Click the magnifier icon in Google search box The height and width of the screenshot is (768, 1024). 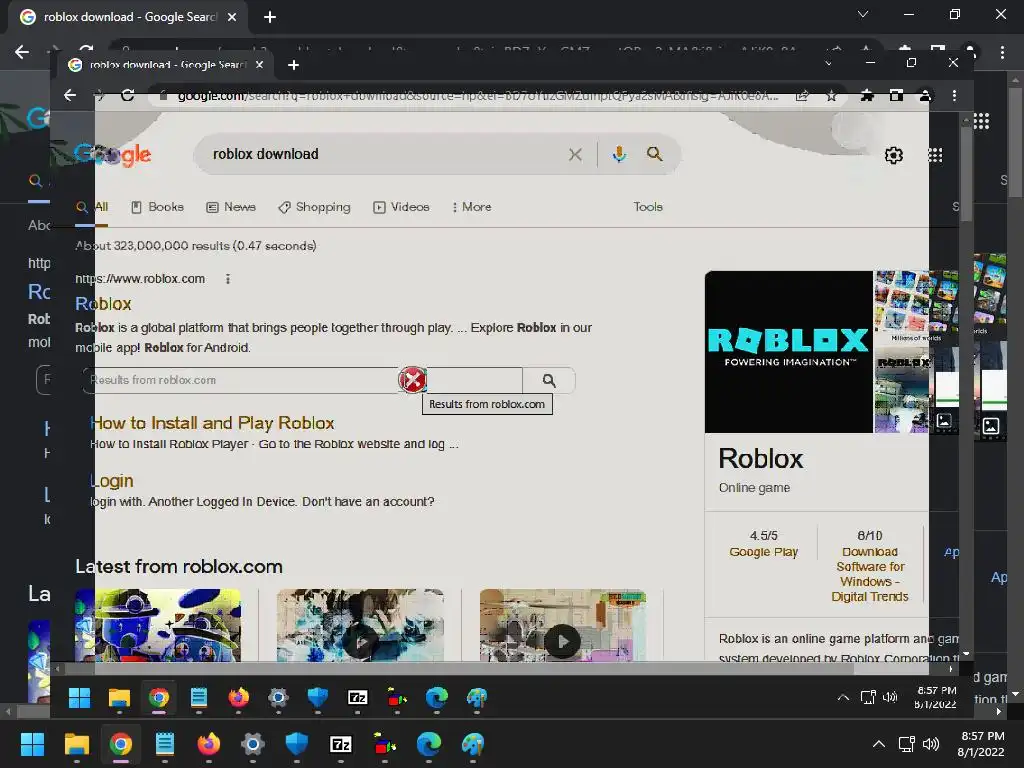tap(654, 154)
